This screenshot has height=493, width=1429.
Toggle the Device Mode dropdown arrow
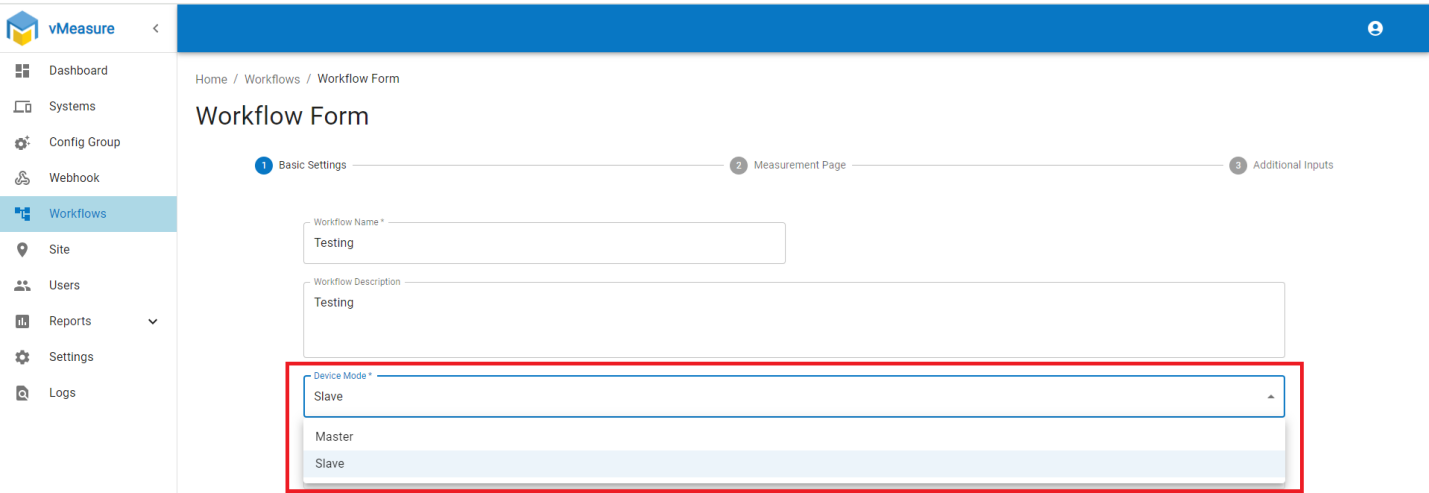1271,397
